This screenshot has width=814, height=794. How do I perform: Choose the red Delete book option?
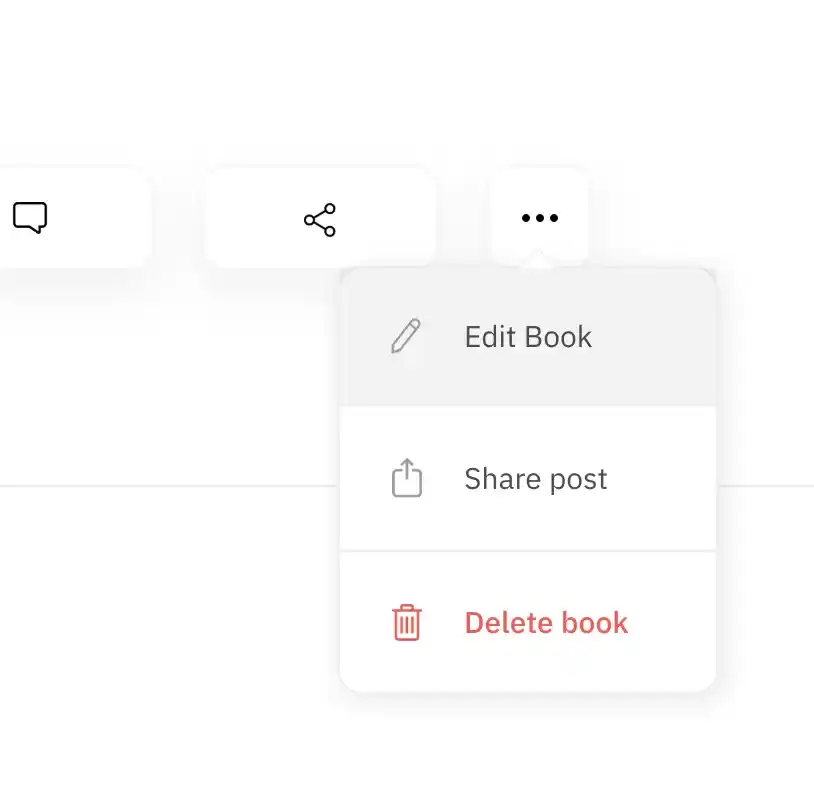click(x=528, y=622)
